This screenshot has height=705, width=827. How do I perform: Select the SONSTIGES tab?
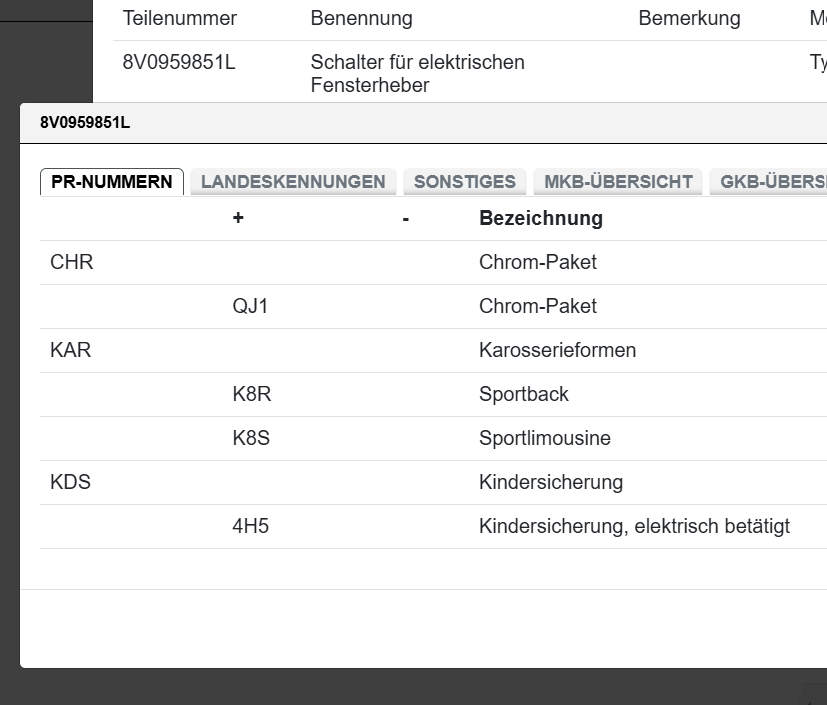(465, 182)
